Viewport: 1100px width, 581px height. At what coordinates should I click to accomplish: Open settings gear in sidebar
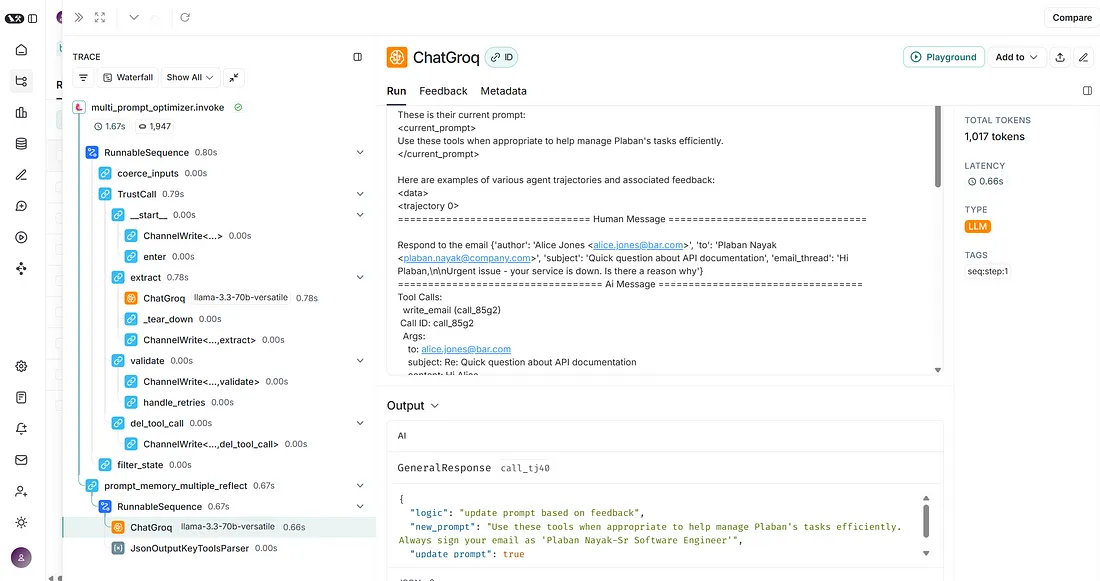tap(21, 366)
